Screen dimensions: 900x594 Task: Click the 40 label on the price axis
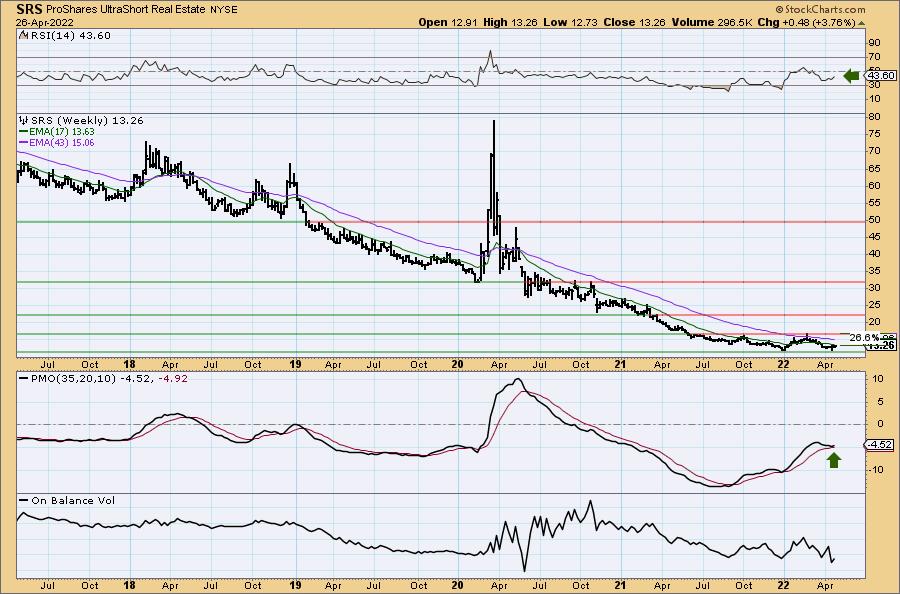coord(874,254)
